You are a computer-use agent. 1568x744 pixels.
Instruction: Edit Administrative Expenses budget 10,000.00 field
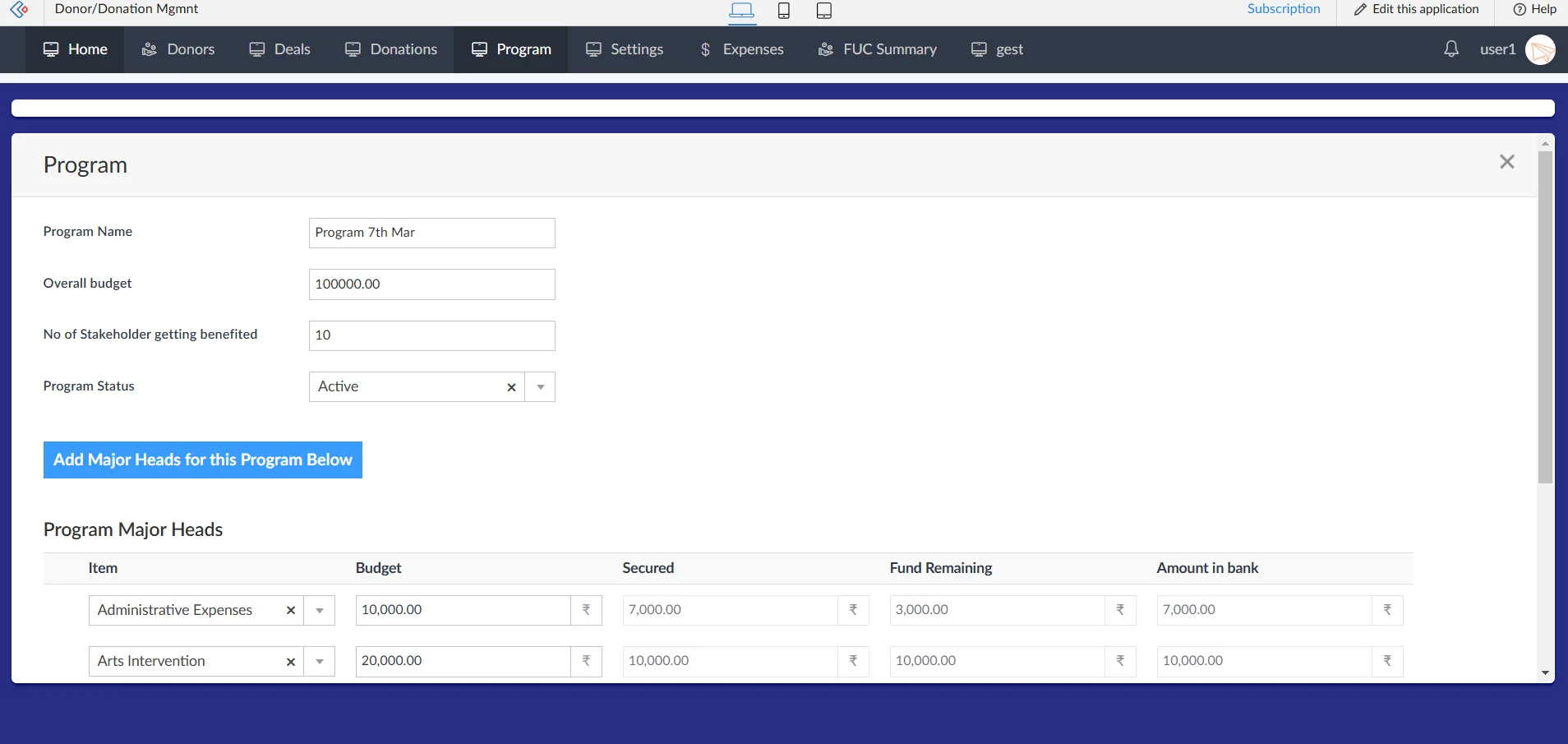tap(463, 610)
